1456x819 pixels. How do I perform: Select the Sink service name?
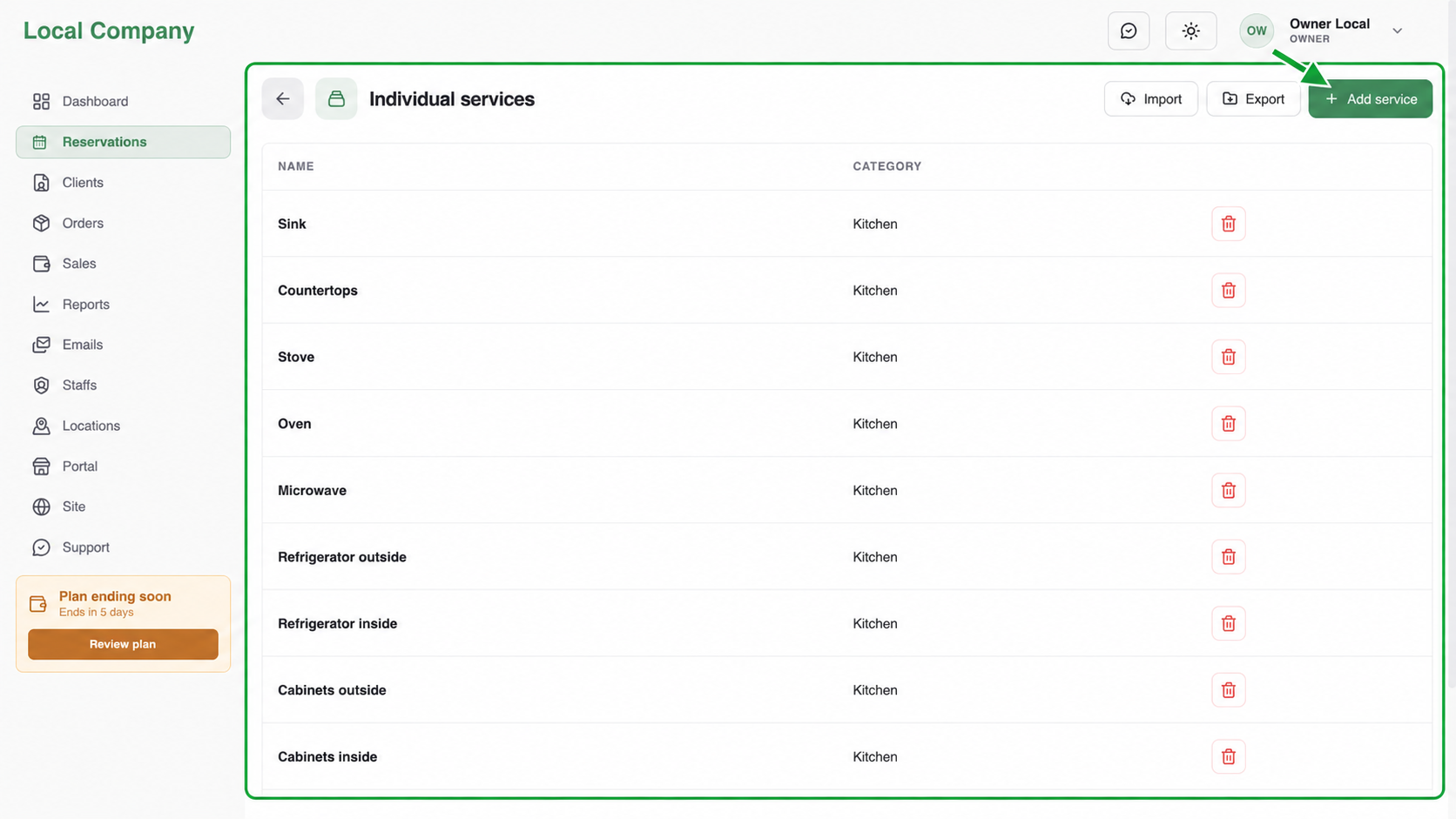pyautogui.click(x=292, y=224)
